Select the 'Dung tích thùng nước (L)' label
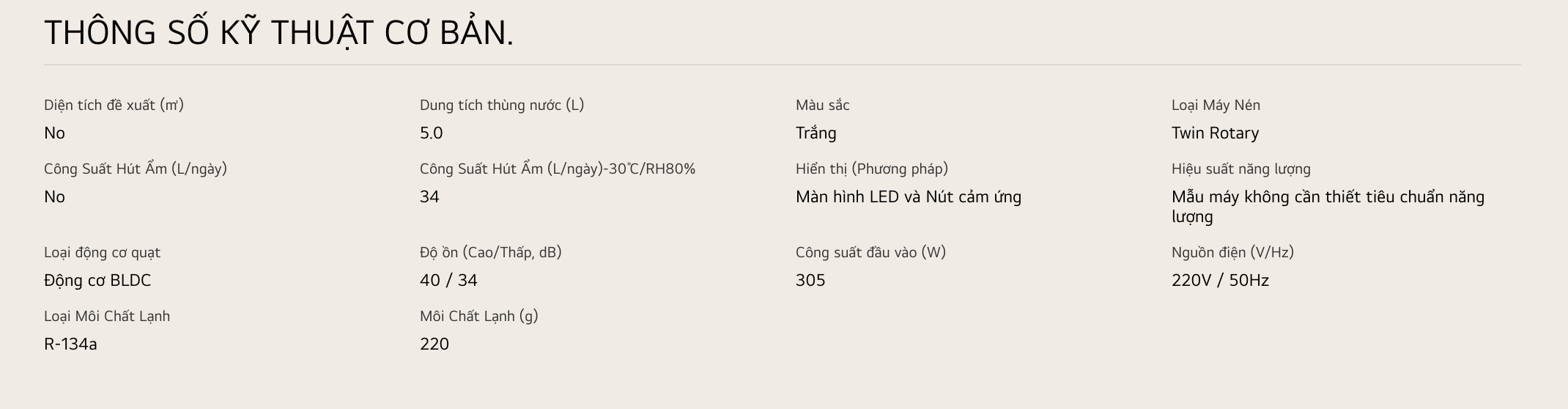The height and width of the screenshot is (409, 1568). click(x=502, y=105)
